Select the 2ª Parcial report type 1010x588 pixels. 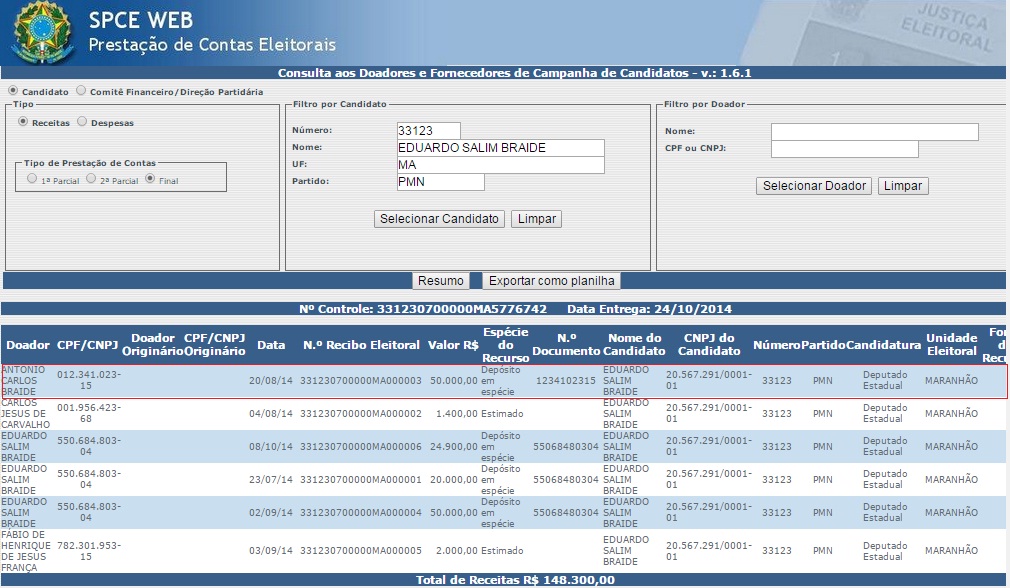tap(91, 179)
